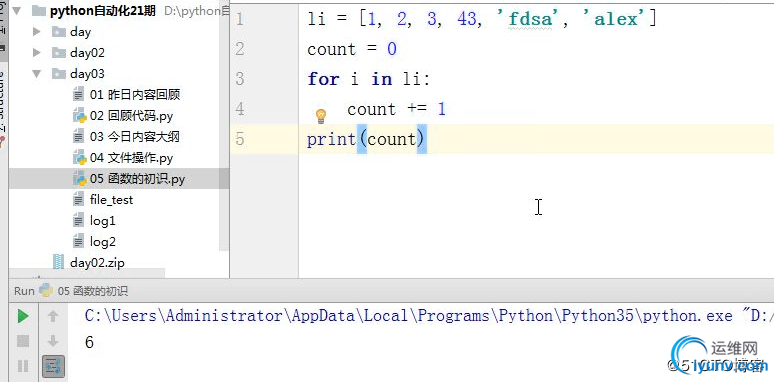Screen dimensions: 774x382
Task: Rerun the script with green Run arrow
Action: [23, 316]
